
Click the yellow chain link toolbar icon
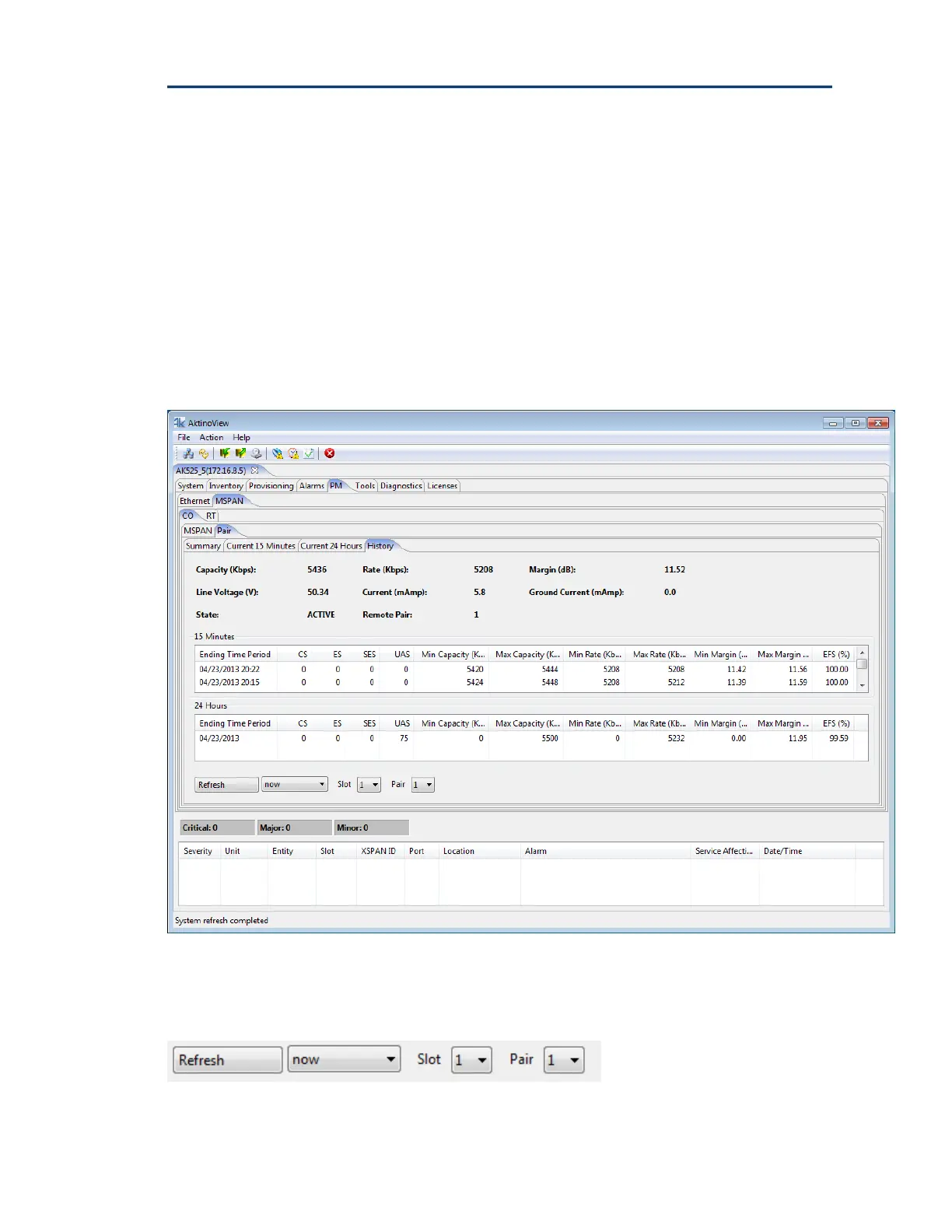204,453
